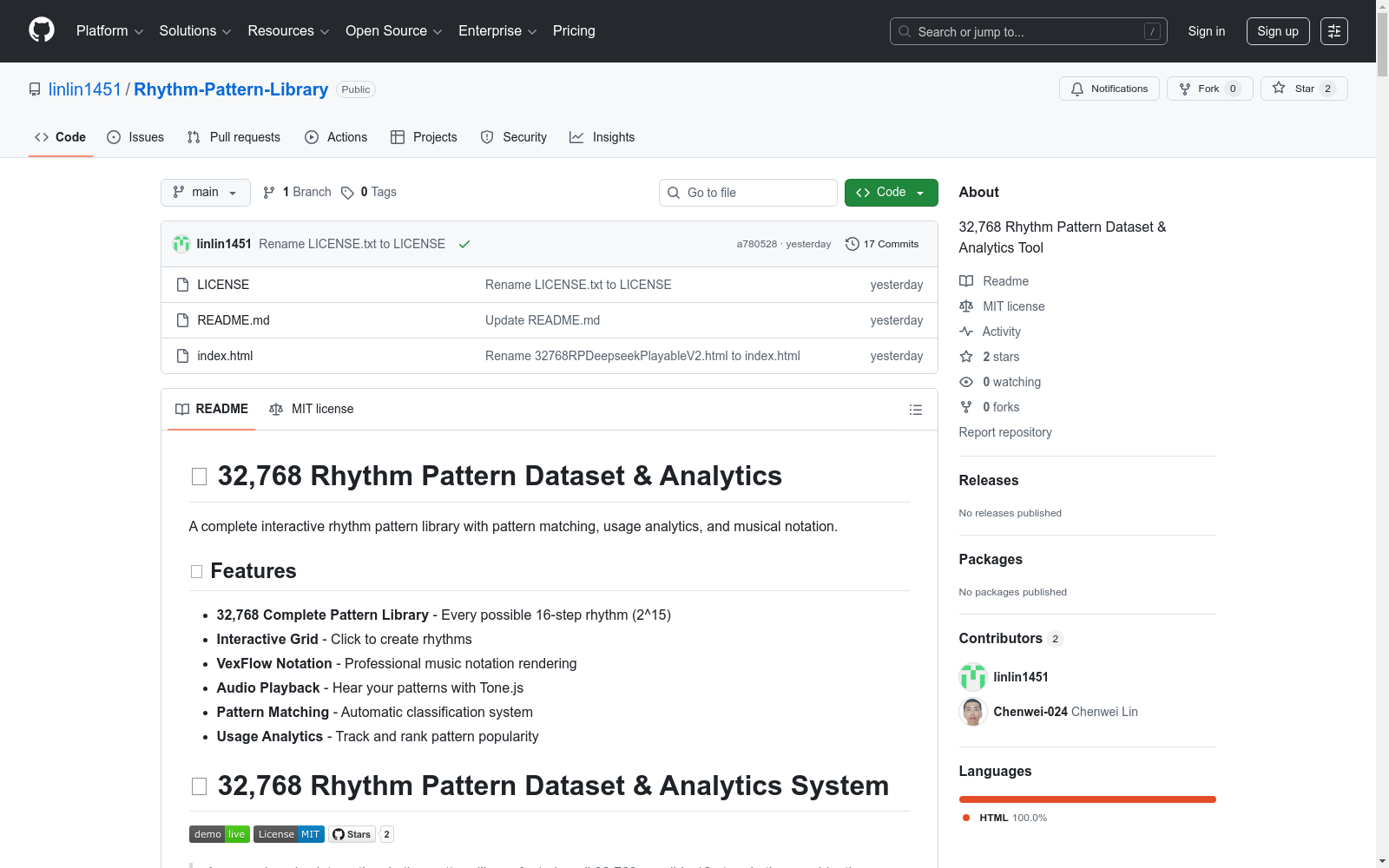The image size is (1389, 868).
Task: Open the Issues tab
Action: (135, 137)
